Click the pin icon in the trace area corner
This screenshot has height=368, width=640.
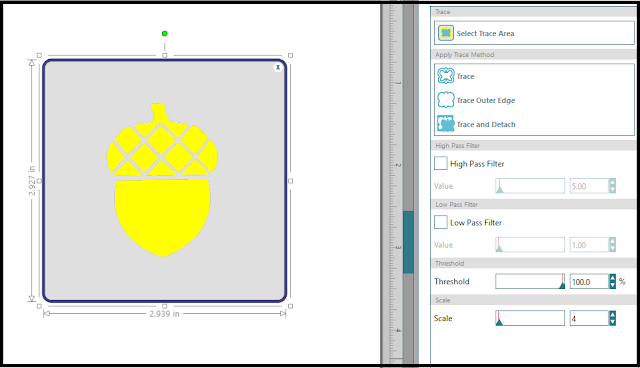[x=278, y=67]
